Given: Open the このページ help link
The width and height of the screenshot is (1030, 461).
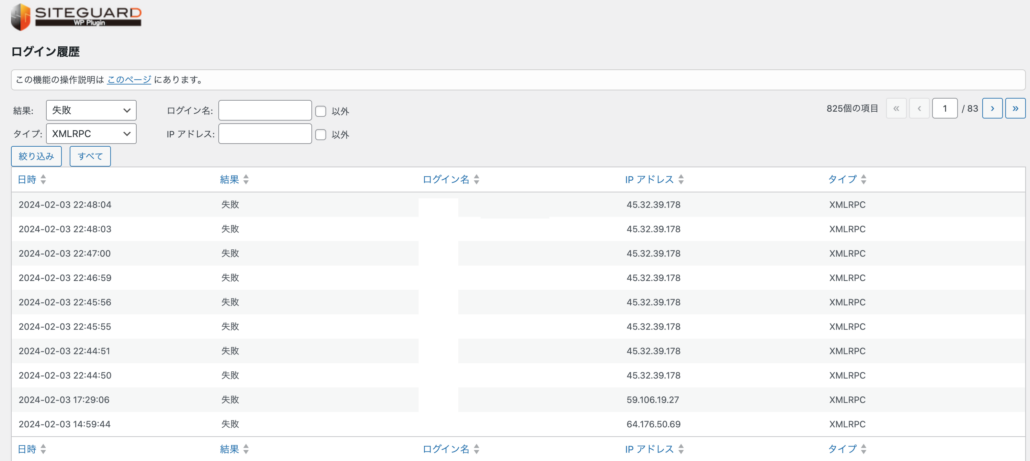Looking at the screenshot, I should [129, 80].
